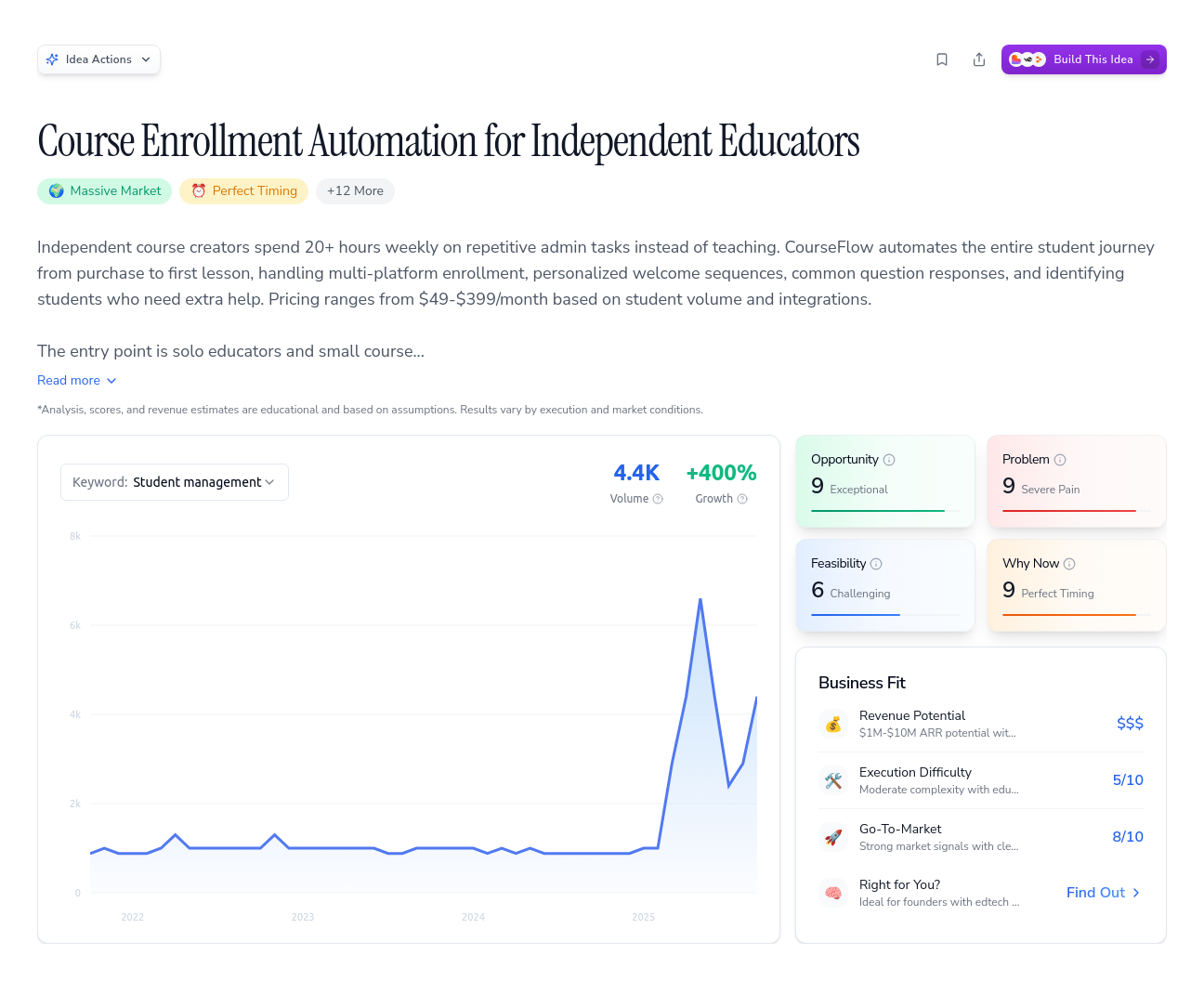Click the Volume info icon on the chart
This screenshot has height=981, width=1204.
pos(660,499)
